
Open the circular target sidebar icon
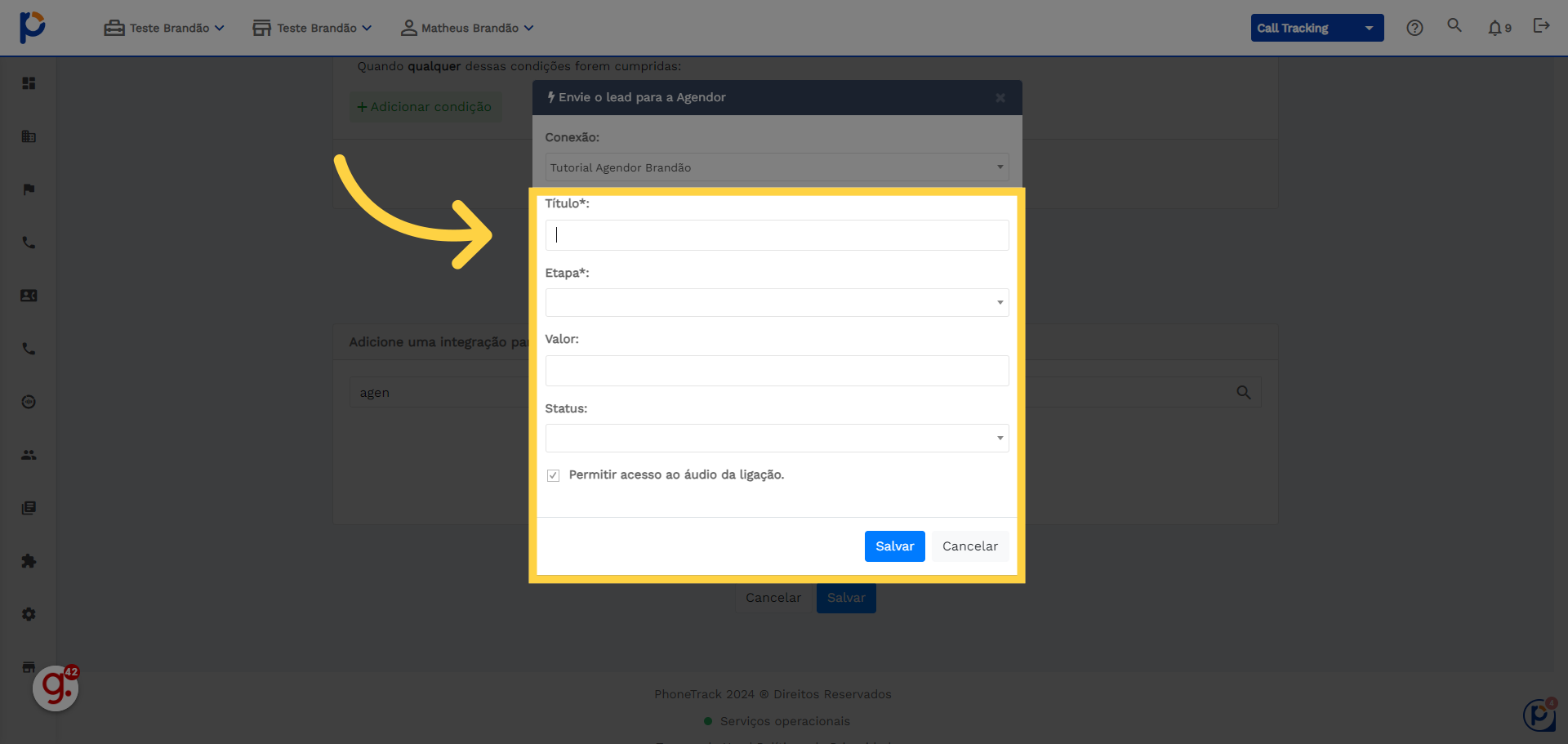[x=29, y=402]
